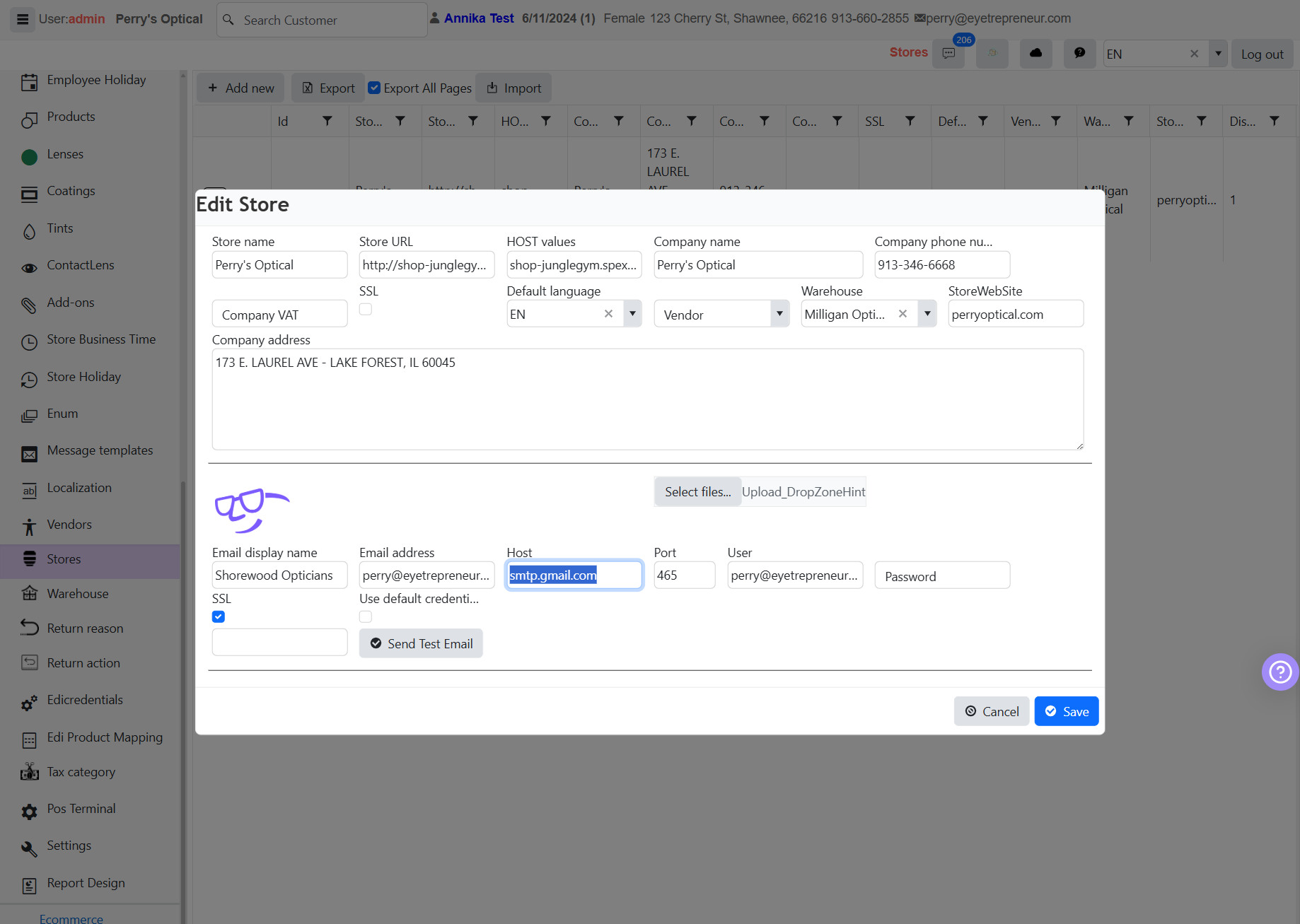Image resolution: width=1300 pixels, height=924 pixels.
Task: Cancel the Edit Store dialog
Action: click(992, 711)
